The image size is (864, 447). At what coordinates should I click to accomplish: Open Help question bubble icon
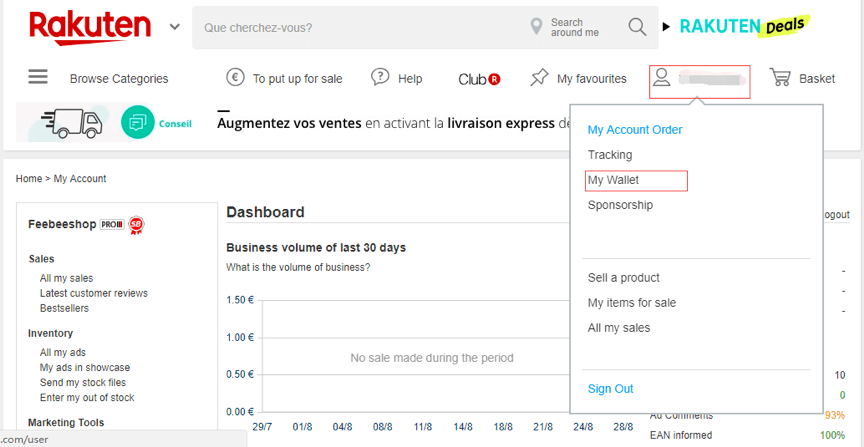pos(380,78)
